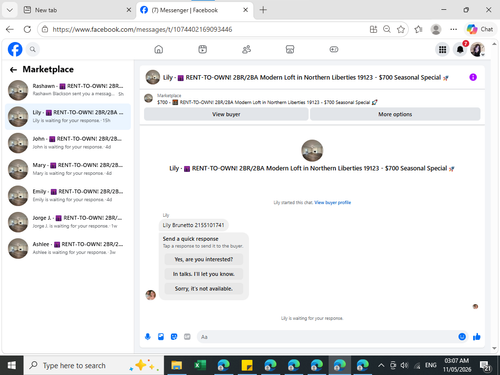Open the purple conversation information icon
The width and height of the screenshot is (500, 375).
pyautogui.click(x=473, y=77)
